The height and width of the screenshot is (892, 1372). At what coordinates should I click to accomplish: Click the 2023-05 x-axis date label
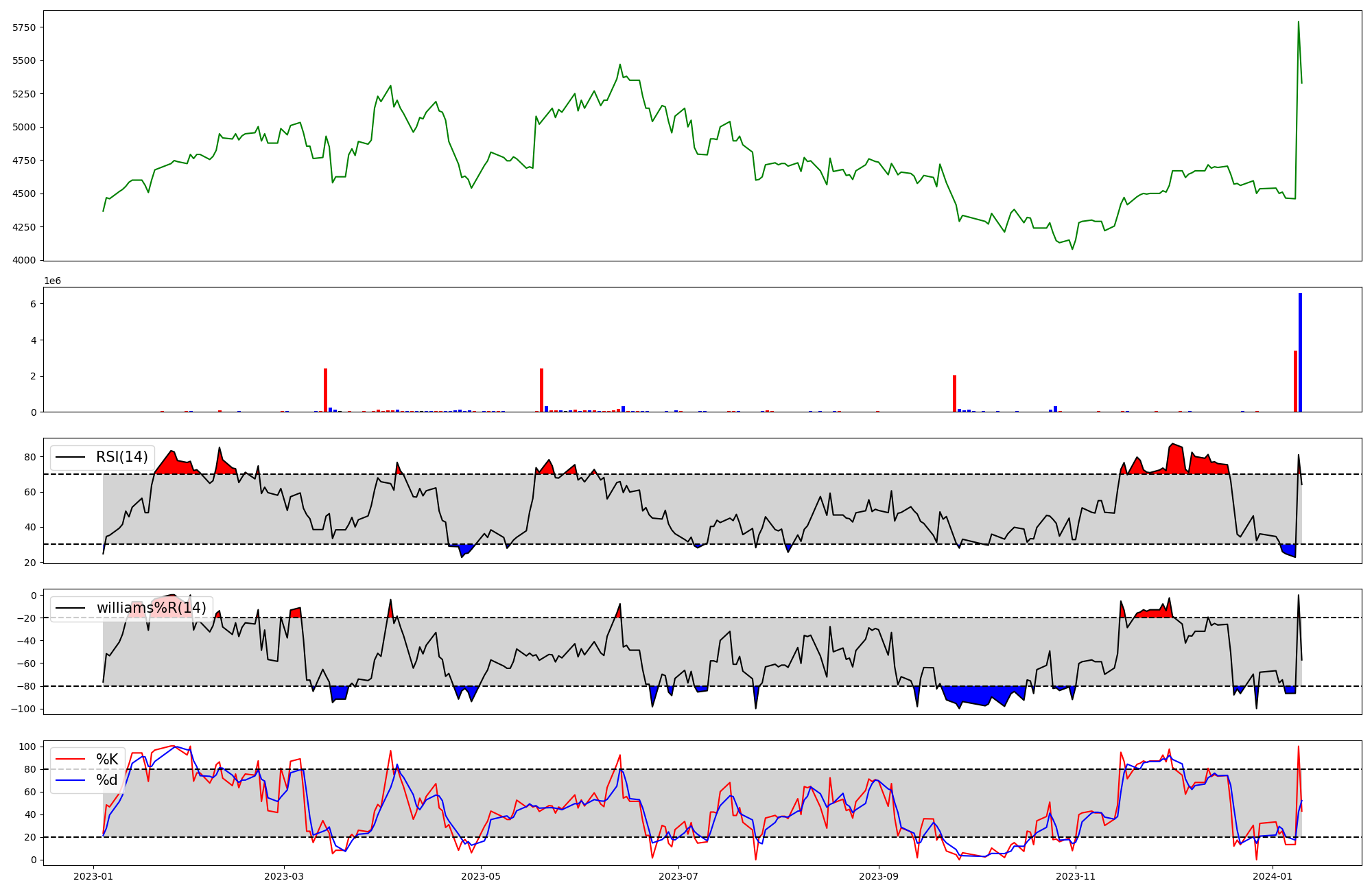[x=481, y=876]
